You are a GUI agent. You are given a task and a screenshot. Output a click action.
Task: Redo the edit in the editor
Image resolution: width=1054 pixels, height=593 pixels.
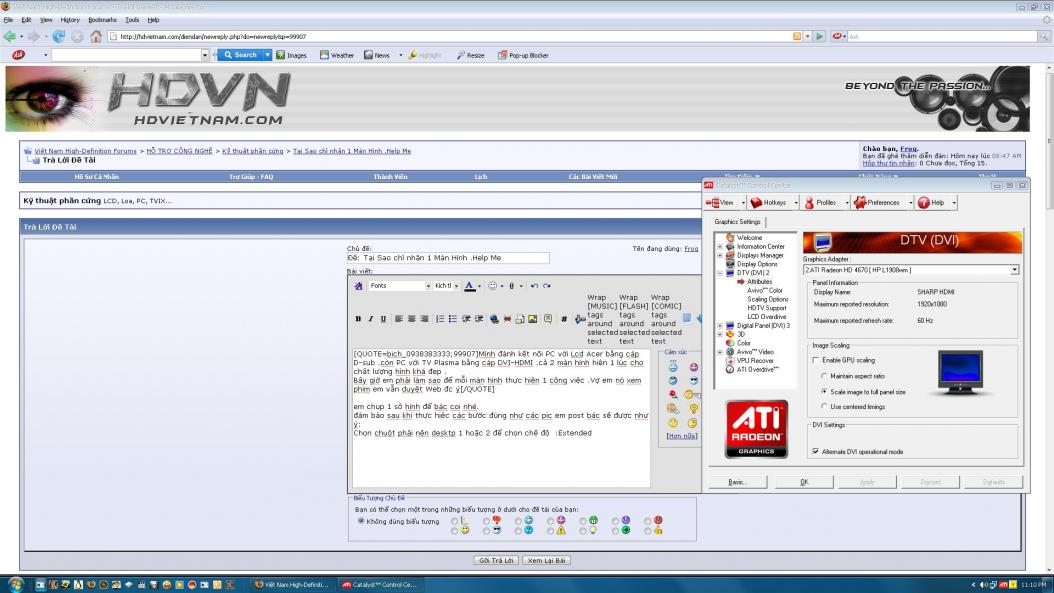546,286
